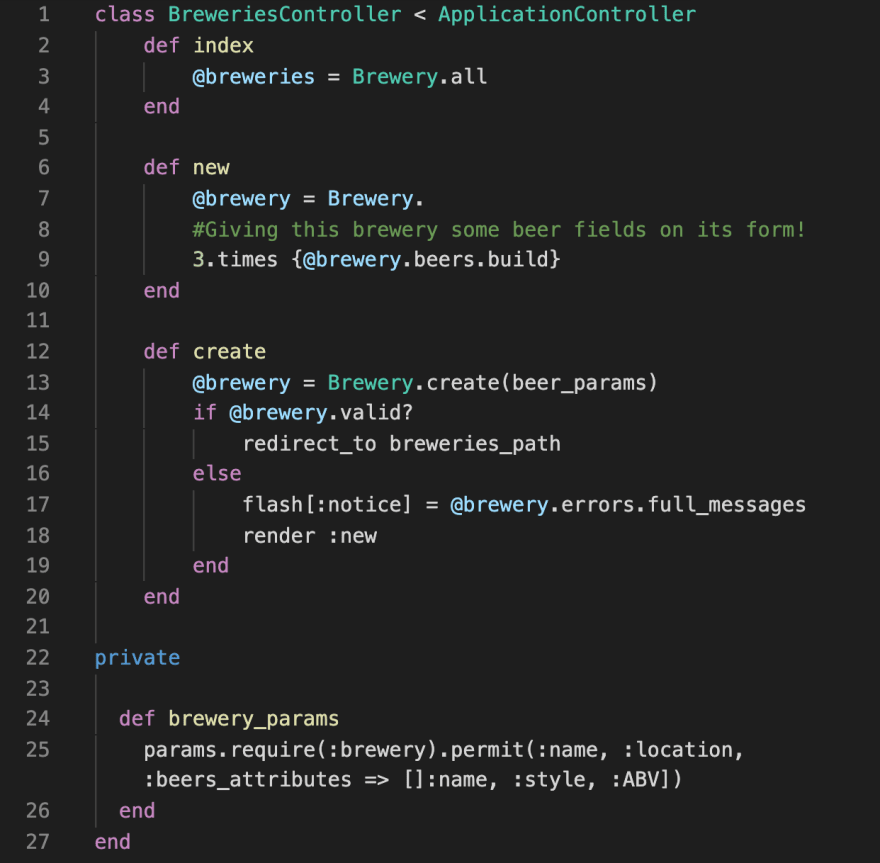The height and width of the screenshot is (863, 880).
Task: Click line number 22 in the gutter
Action: point(38,657)
